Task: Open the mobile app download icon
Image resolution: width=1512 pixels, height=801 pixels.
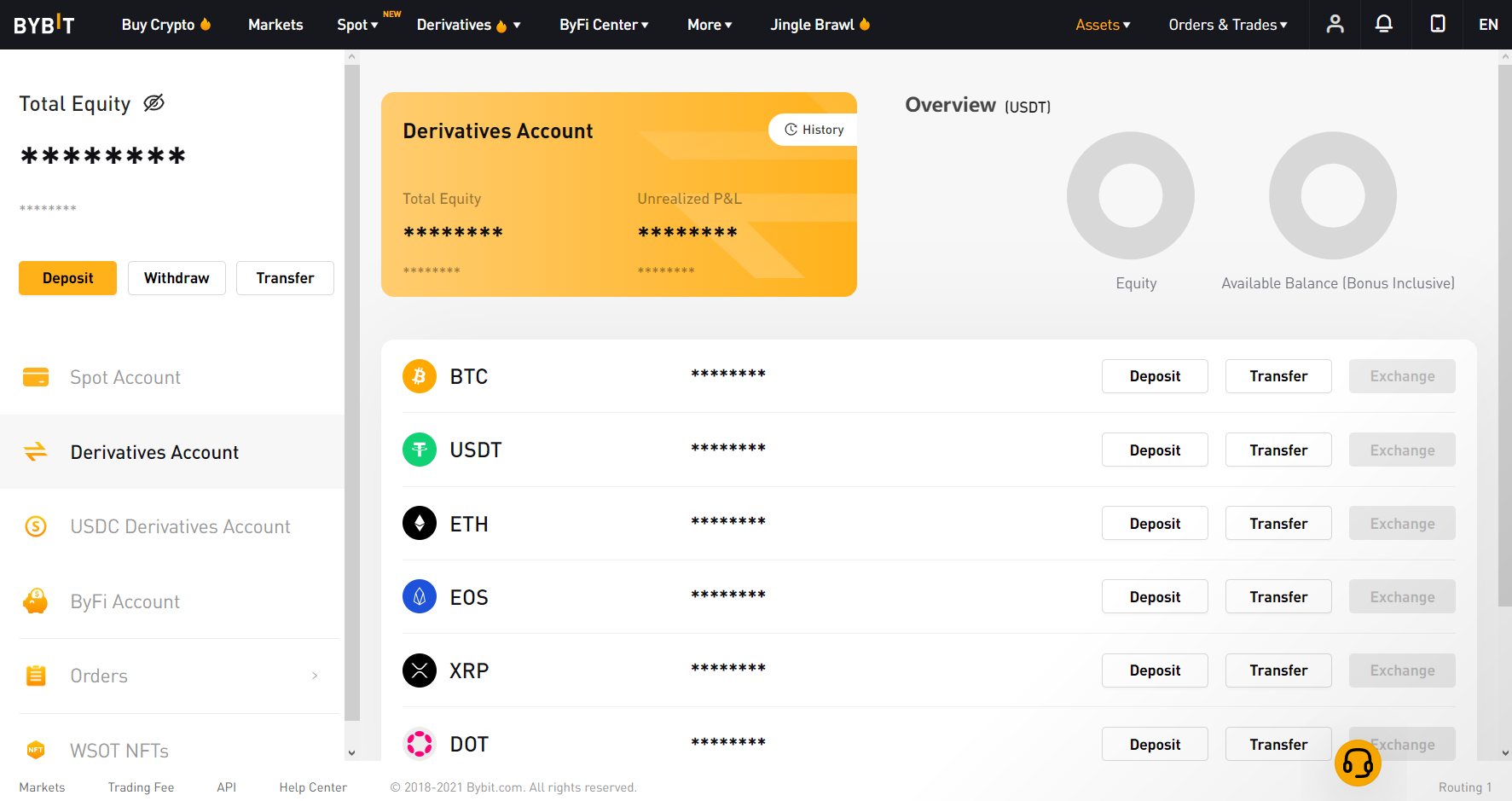Action: tap(1438, 24)
